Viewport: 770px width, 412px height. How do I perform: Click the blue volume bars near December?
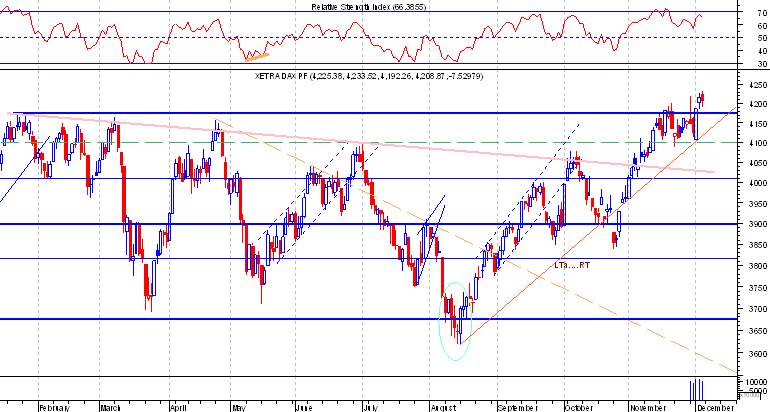coord(697,390)
